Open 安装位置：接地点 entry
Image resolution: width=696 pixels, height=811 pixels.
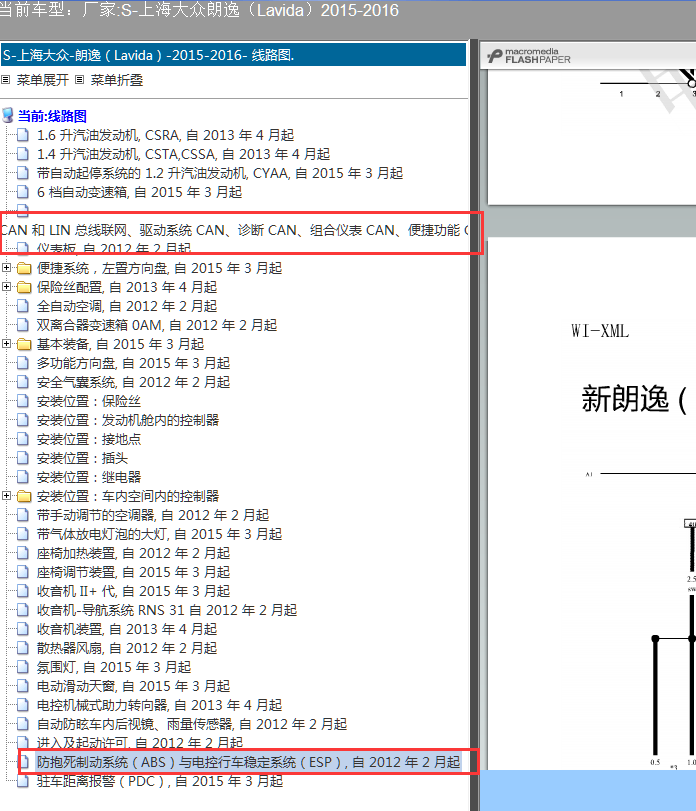click(x=88, y=440)
